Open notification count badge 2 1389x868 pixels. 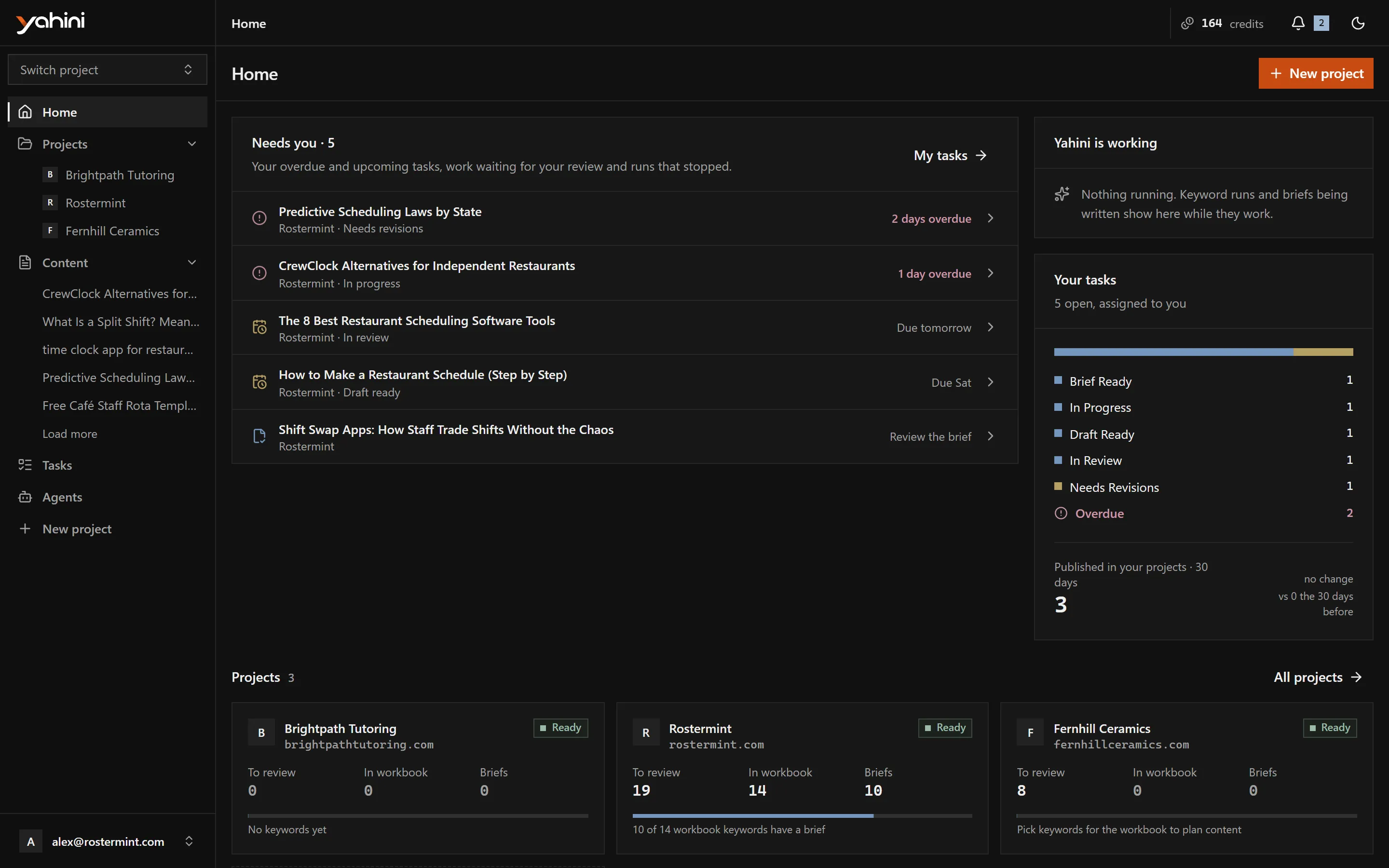(1321, 23)
